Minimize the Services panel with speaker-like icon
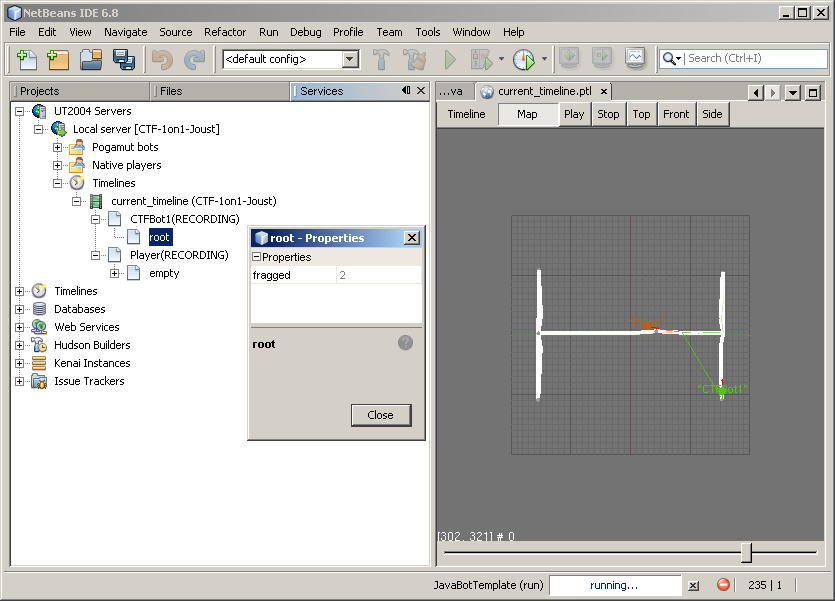 point(406,90)
